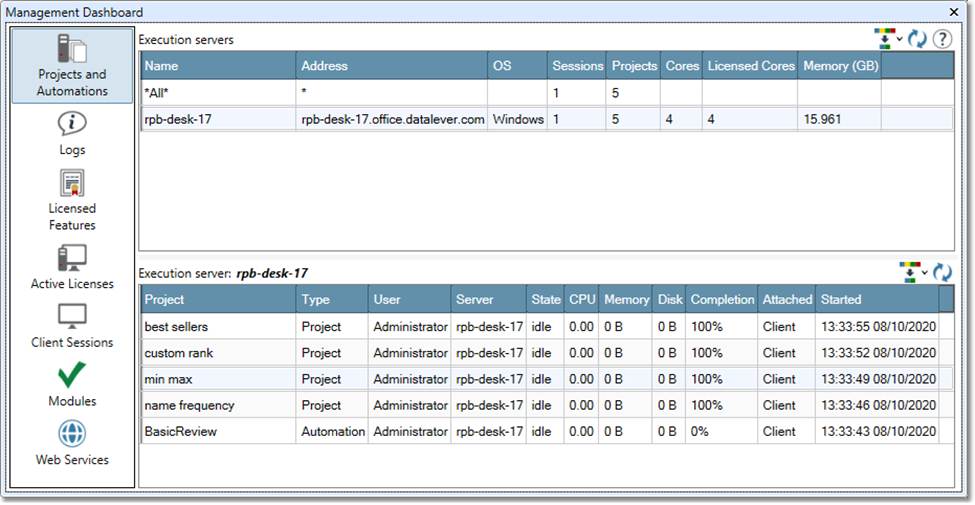Open help for Execution servers

[942, 39]
